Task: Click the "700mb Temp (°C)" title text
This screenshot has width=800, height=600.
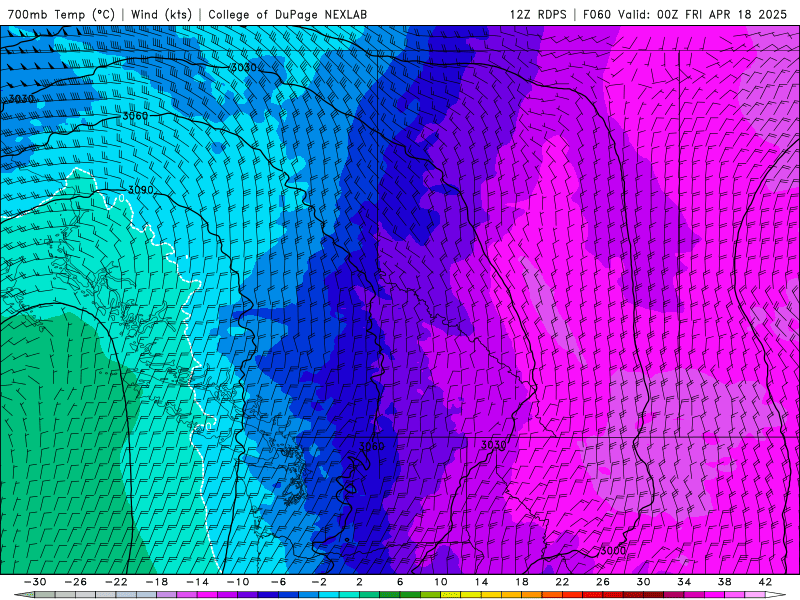Action: [62, 14]
